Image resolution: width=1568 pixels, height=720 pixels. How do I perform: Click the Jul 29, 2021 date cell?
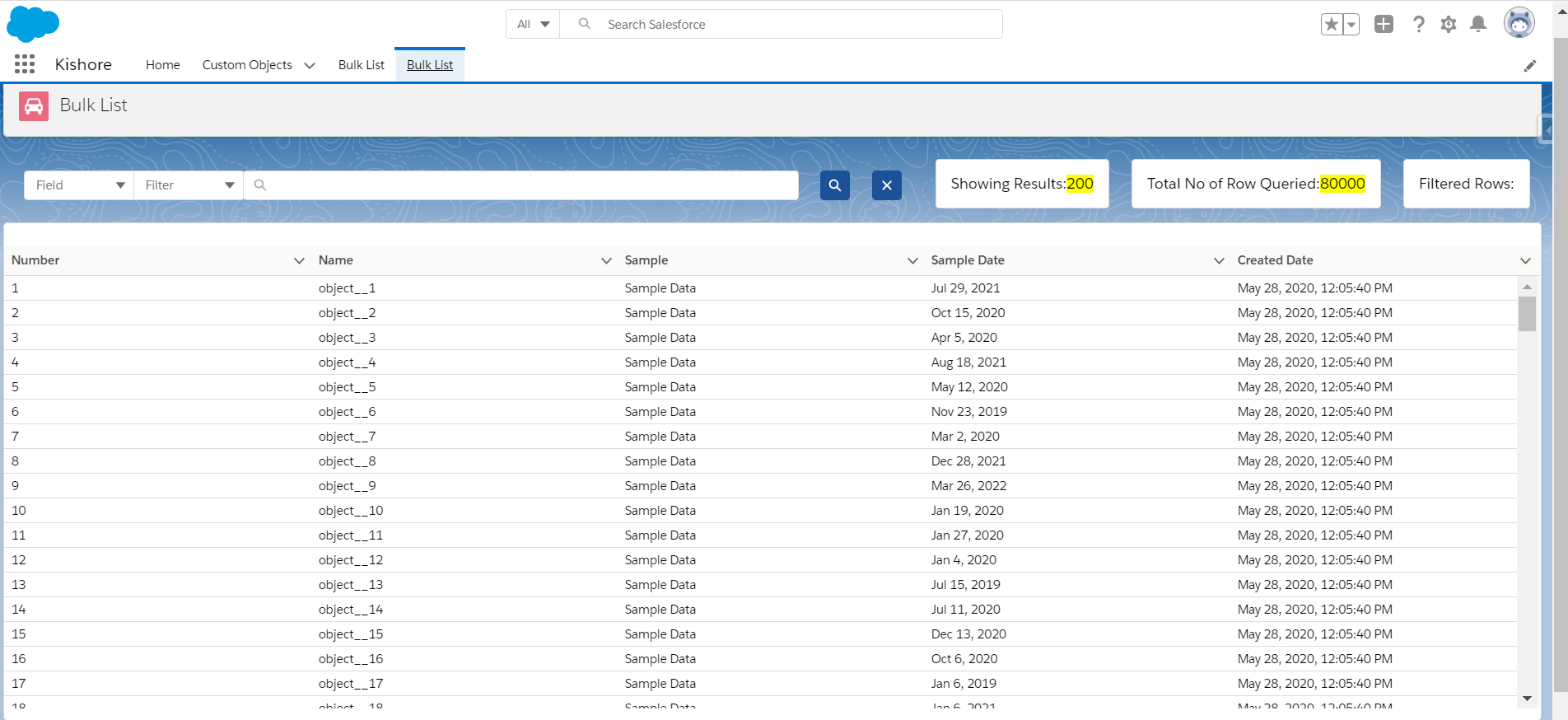965,288
